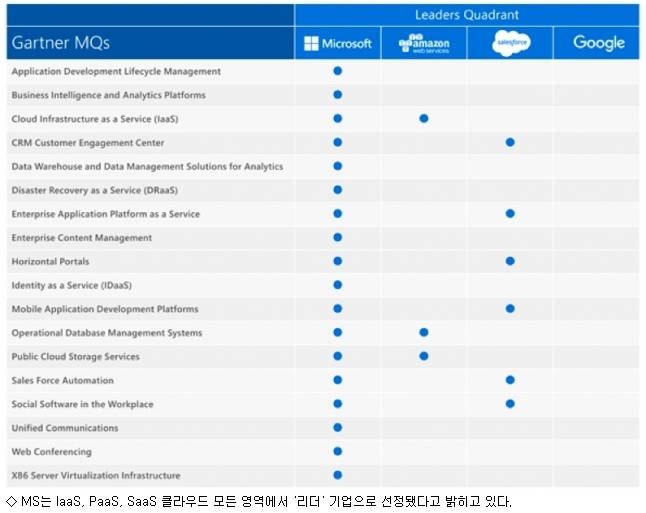The image size is (646, 513).
Task: Click CRM Customer Engagement Center label
Action: tap(88, 143)
